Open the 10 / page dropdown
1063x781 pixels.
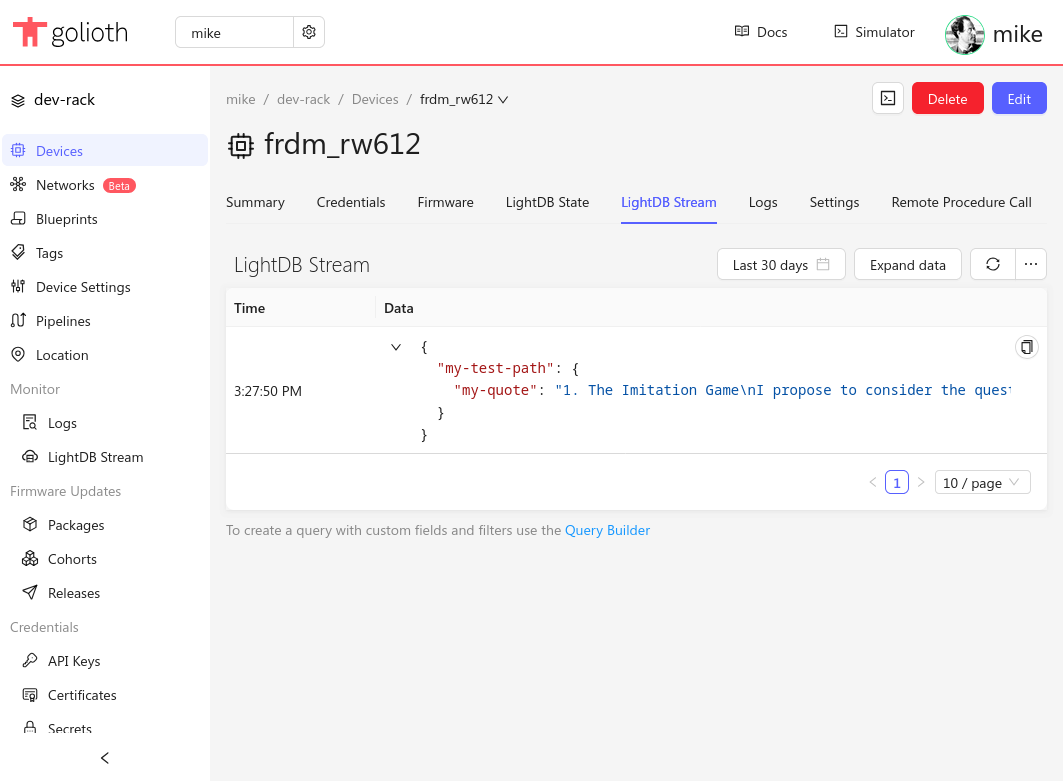coord(982,483)
